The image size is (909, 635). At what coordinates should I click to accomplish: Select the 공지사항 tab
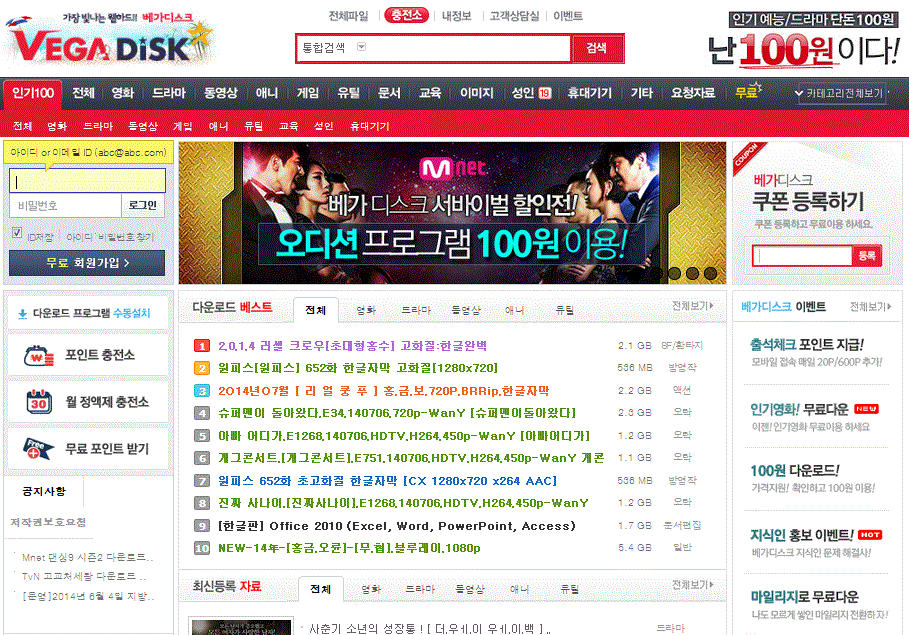click(x=44, y=491)
